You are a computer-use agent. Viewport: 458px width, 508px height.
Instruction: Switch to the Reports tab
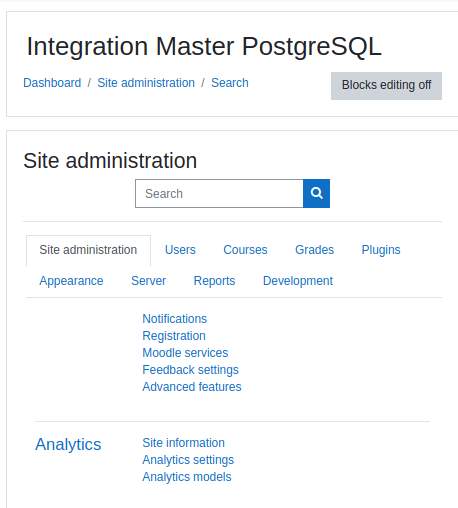pyautogui.click(x=214, y=281)
